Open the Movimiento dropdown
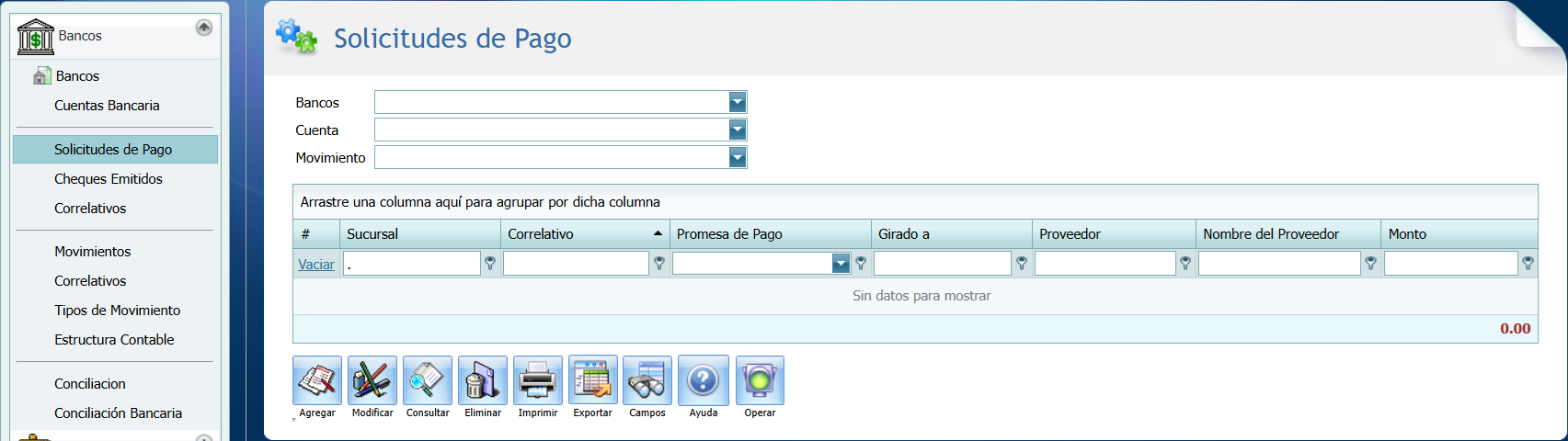 point(738,157)
